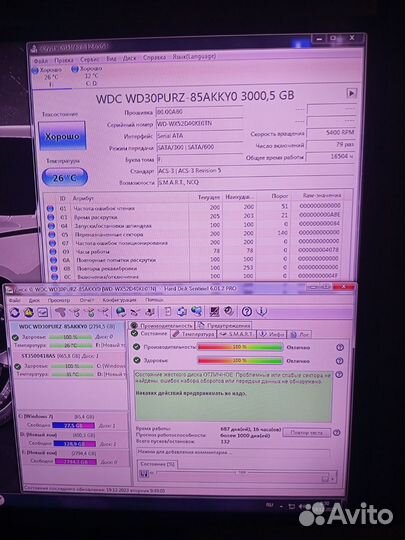
Task: Click the Raw-значения column header
Action: 322,195
